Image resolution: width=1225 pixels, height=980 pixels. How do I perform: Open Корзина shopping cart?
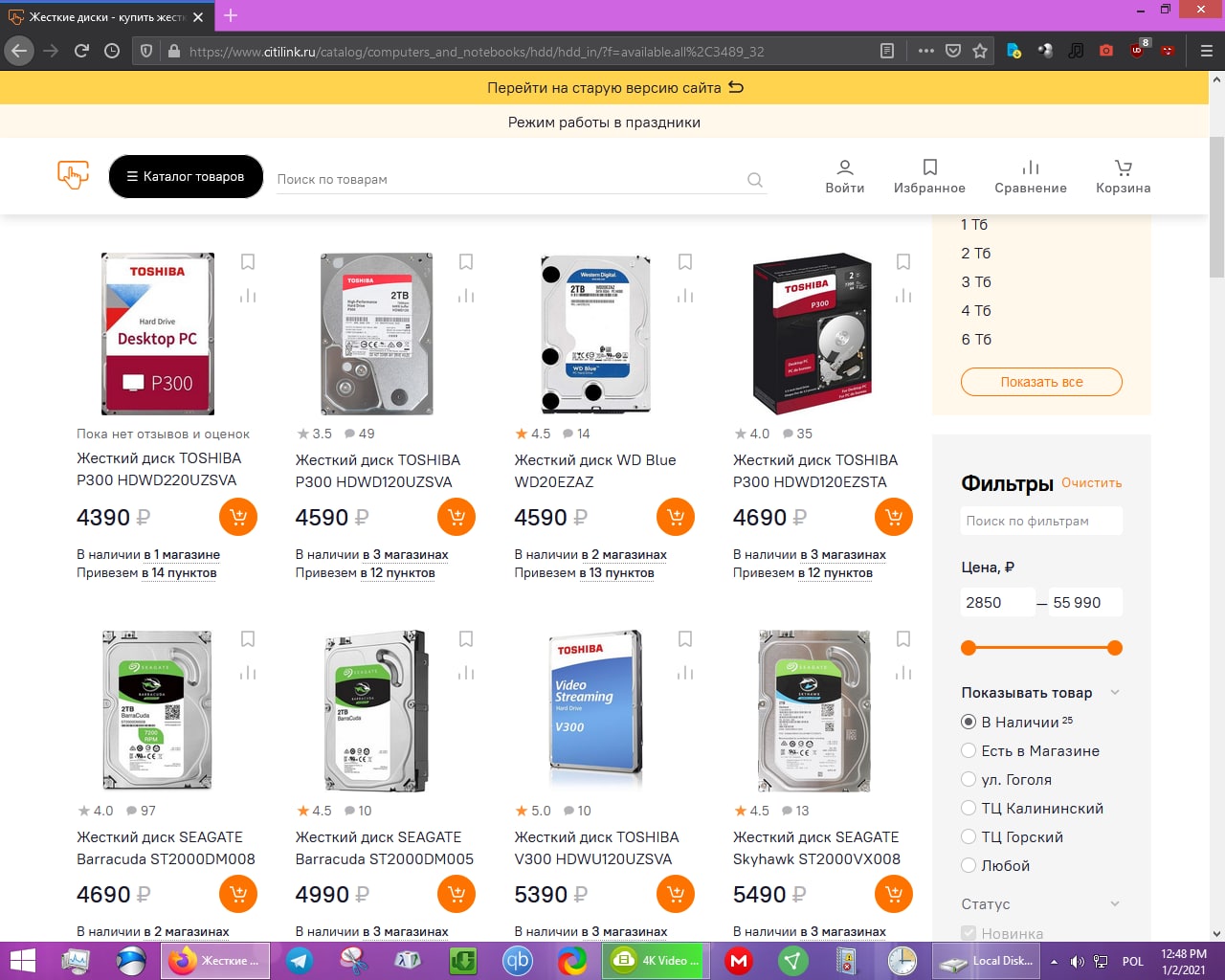pos(1124,177)
